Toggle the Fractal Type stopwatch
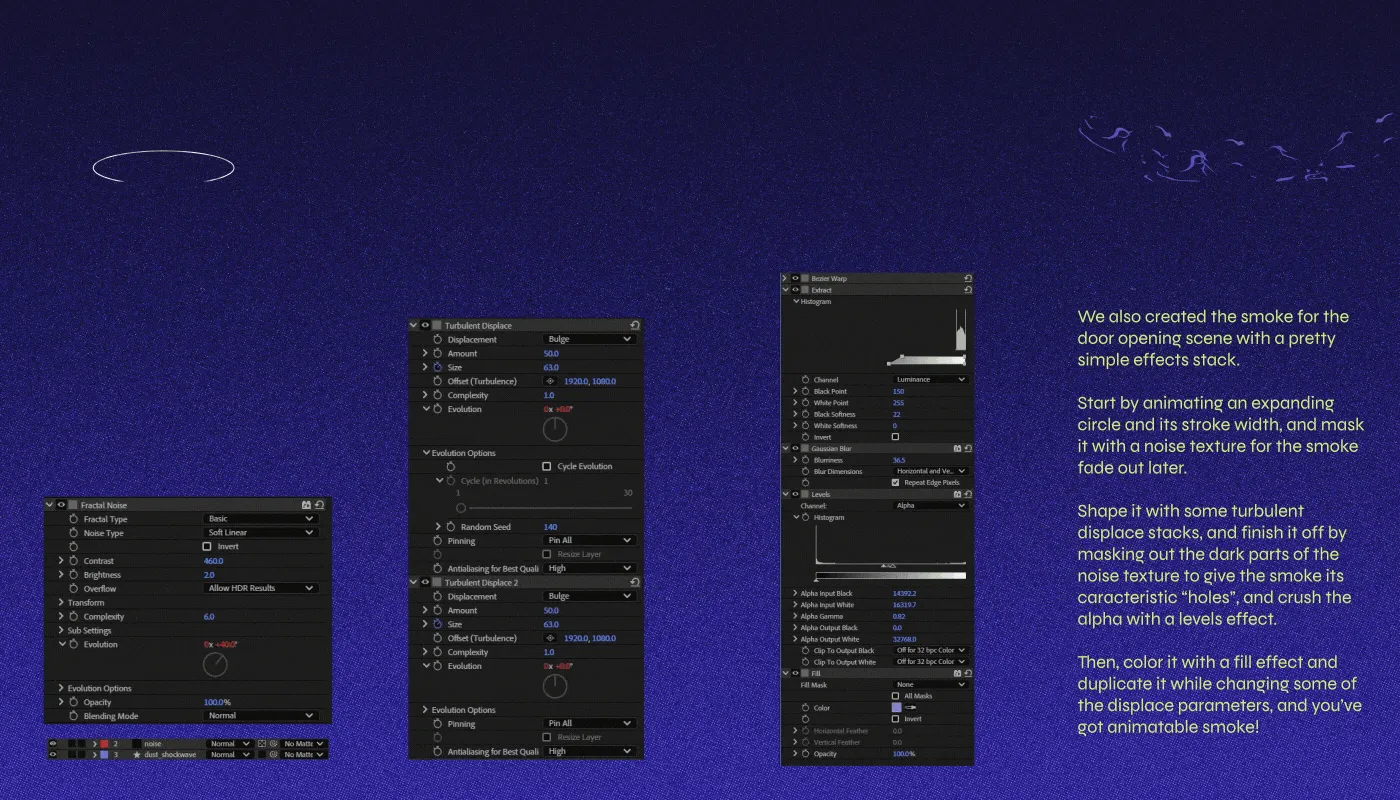Image resolution: width=1400 pixels, height=800 pixels. (74, 519)
